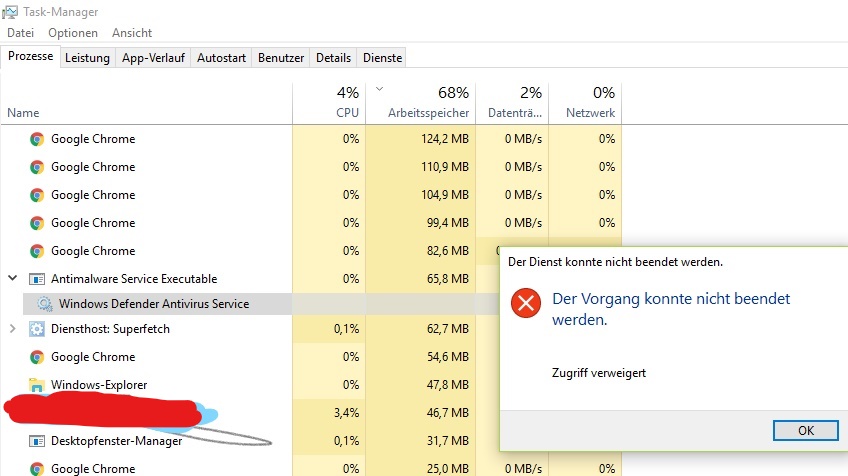848x476 pixels.
Task: Sort by the Netzwerk column header
Action: click(x=585, y=104)
